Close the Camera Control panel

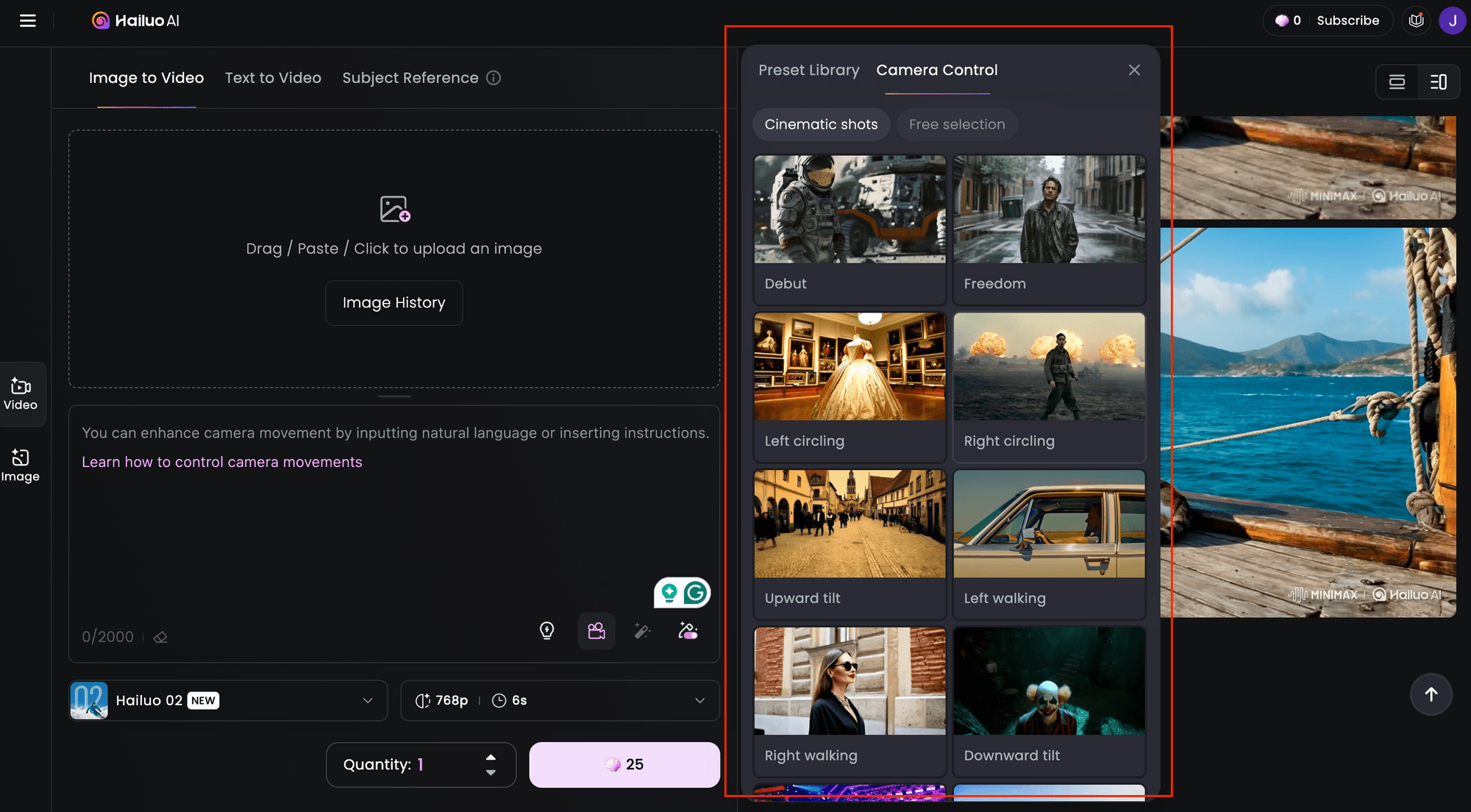pos(1134,70)
